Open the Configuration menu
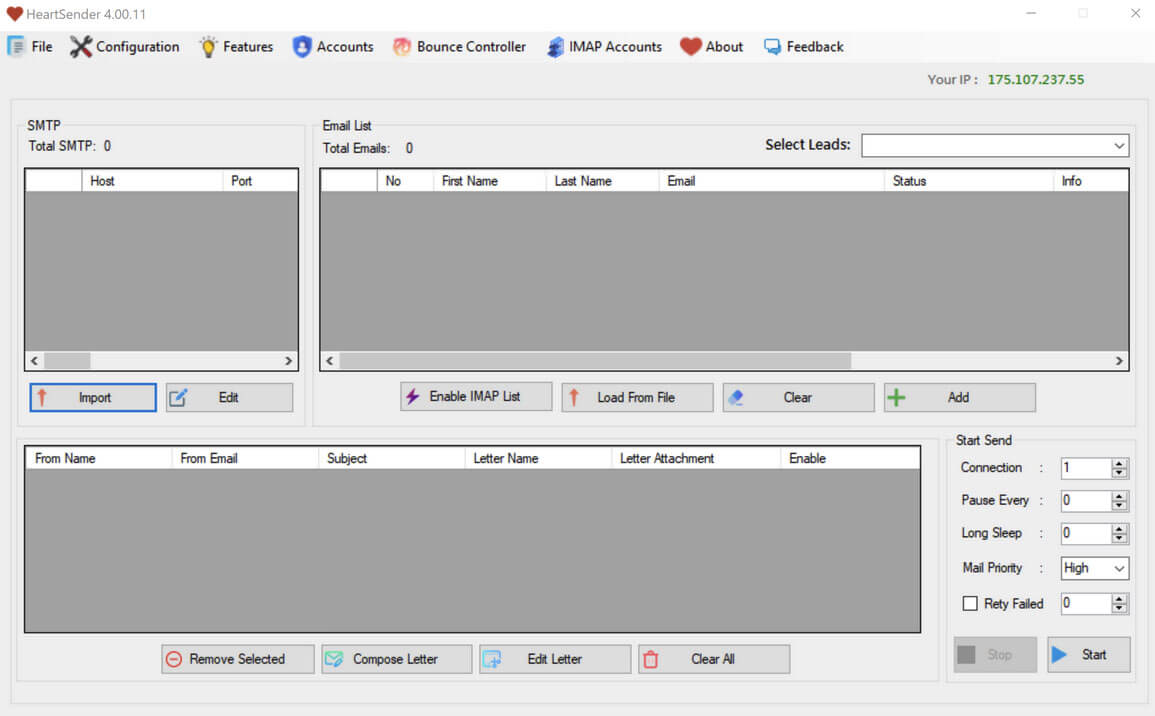Viewport: 1155px width, 716px height. point(124,46)
